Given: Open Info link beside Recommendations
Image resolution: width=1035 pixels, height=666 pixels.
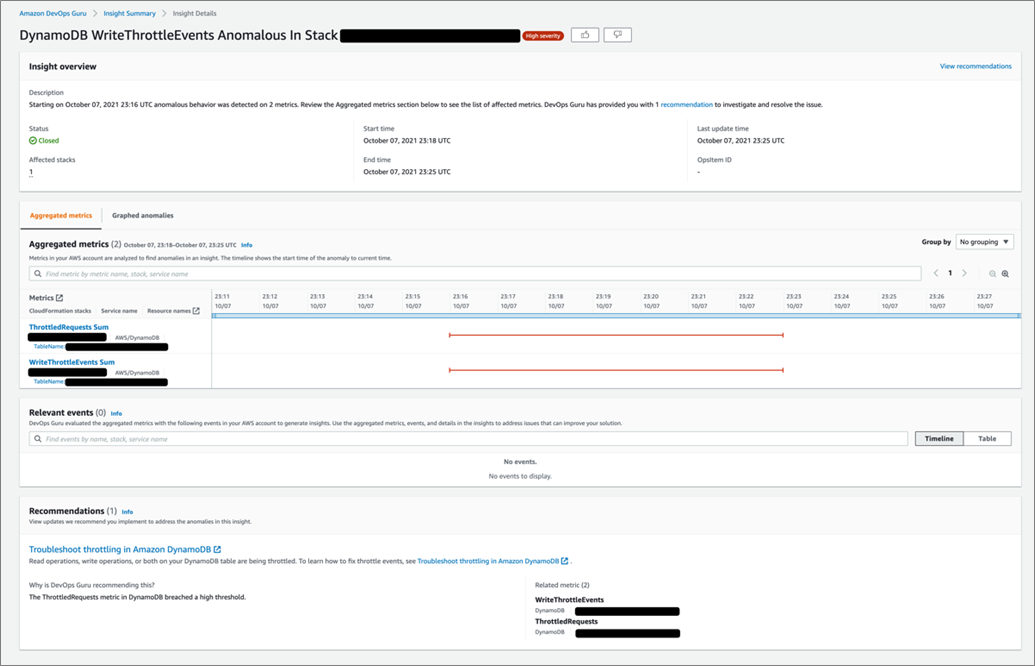Looking at the screenshot, I should [127, 512].
